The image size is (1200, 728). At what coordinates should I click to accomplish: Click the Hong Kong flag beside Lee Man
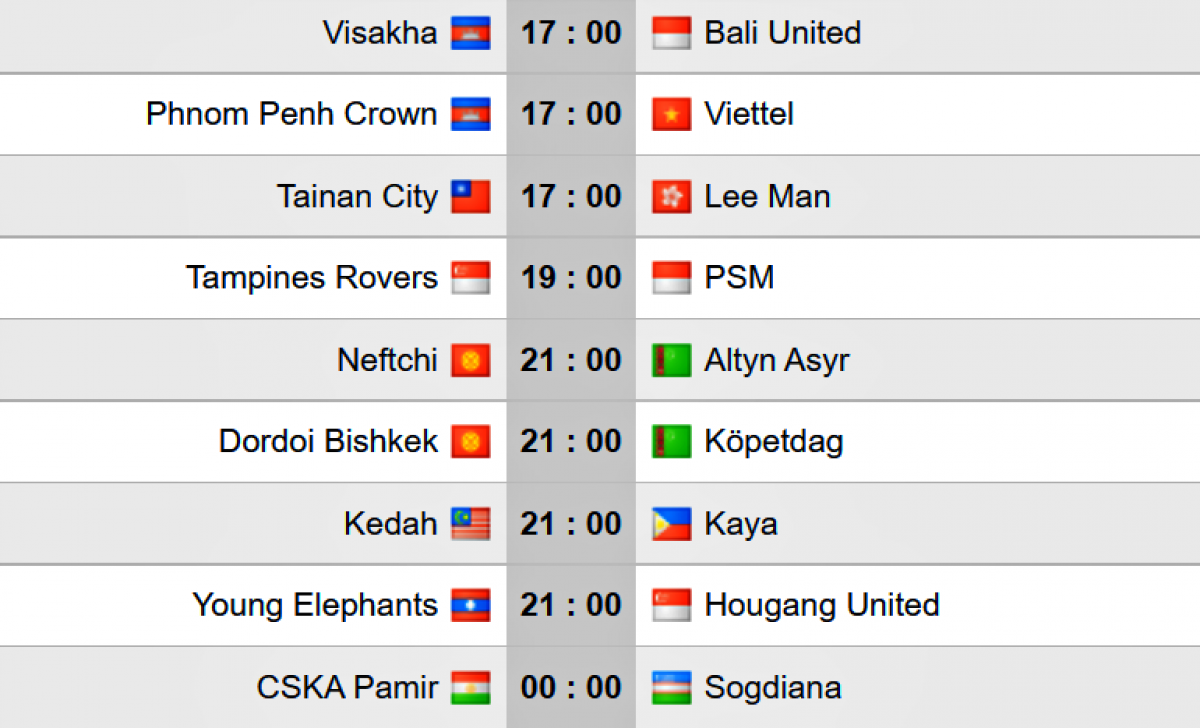(671, 197)
